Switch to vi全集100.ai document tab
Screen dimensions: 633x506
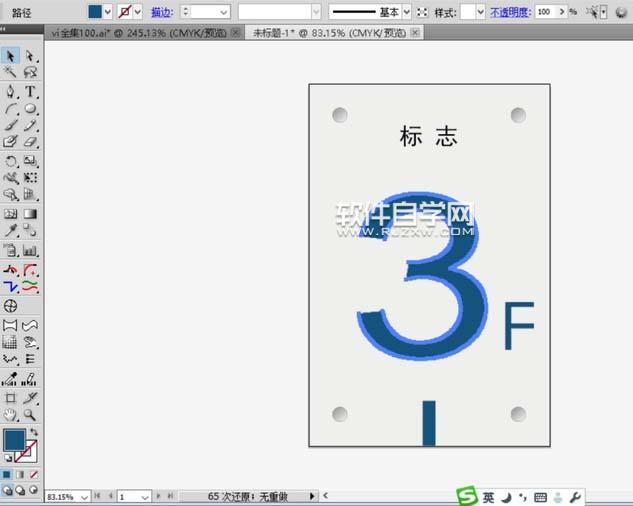coord(139,33)
